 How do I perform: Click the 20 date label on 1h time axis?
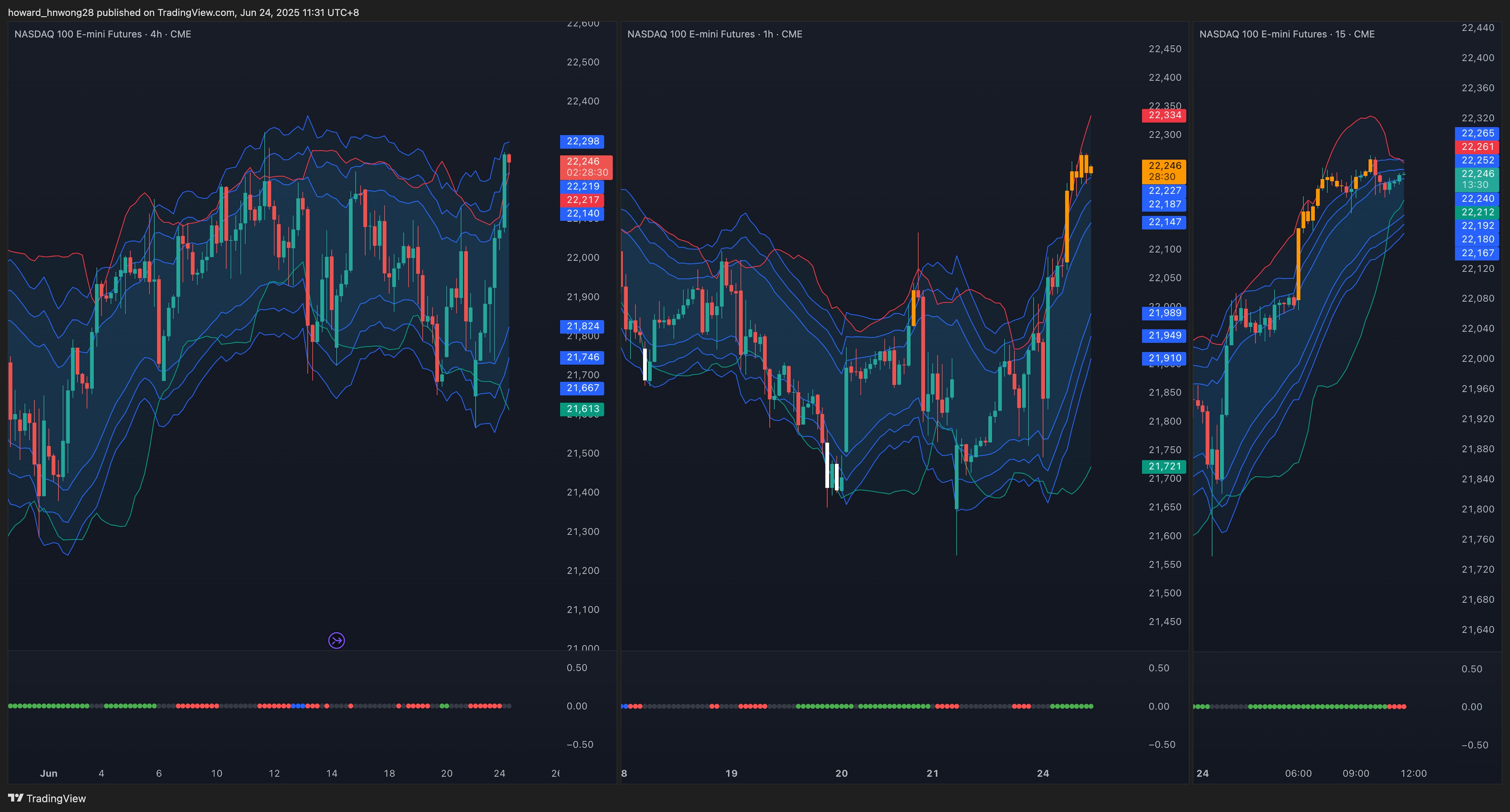tap(841, 773)
